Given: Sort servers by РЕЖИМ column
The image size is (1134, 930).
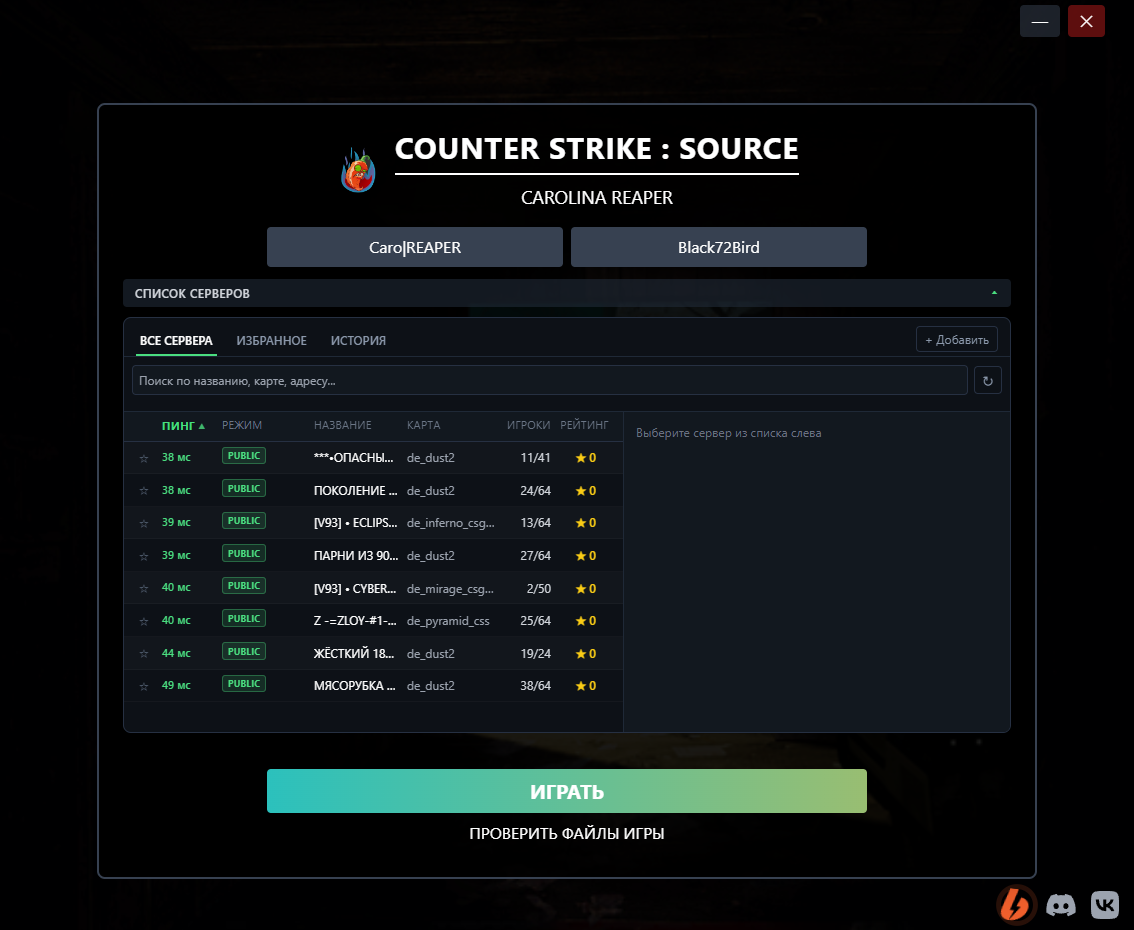Looking at the screenshot, I should click(242, 425).
